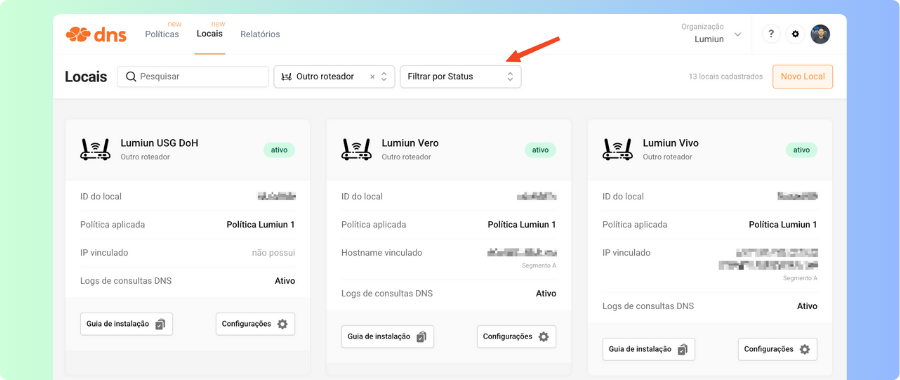900x380 pixels.
Task: Select the Locais tab
Action: [210, 34]
